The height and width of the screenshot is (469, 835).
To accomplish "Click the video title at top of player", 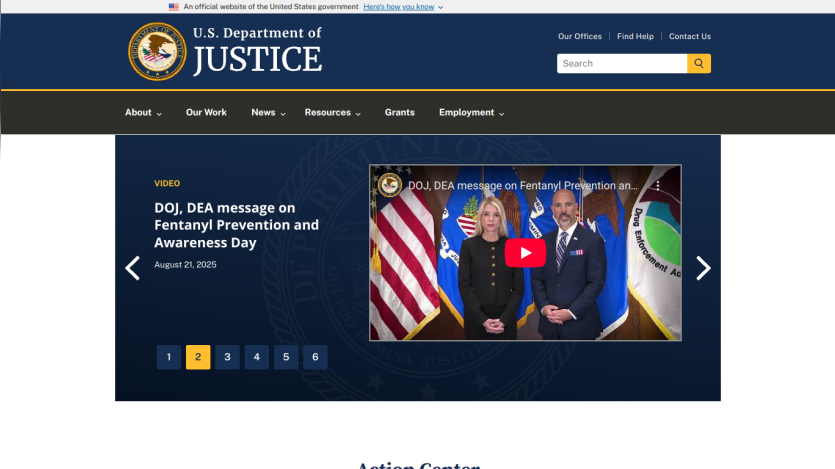I will pyautogui.click(x=522, y=185).
